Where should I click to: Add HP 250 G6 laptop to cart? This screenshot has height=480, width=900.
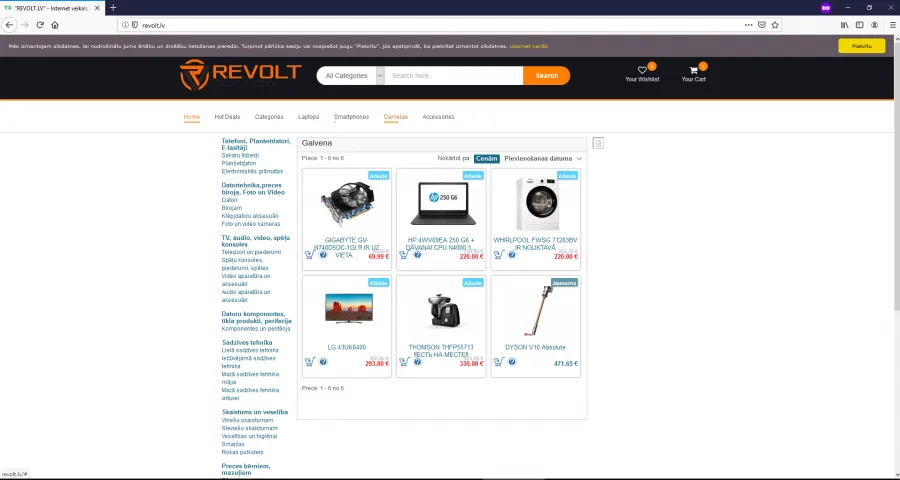(x=404, y=254)
